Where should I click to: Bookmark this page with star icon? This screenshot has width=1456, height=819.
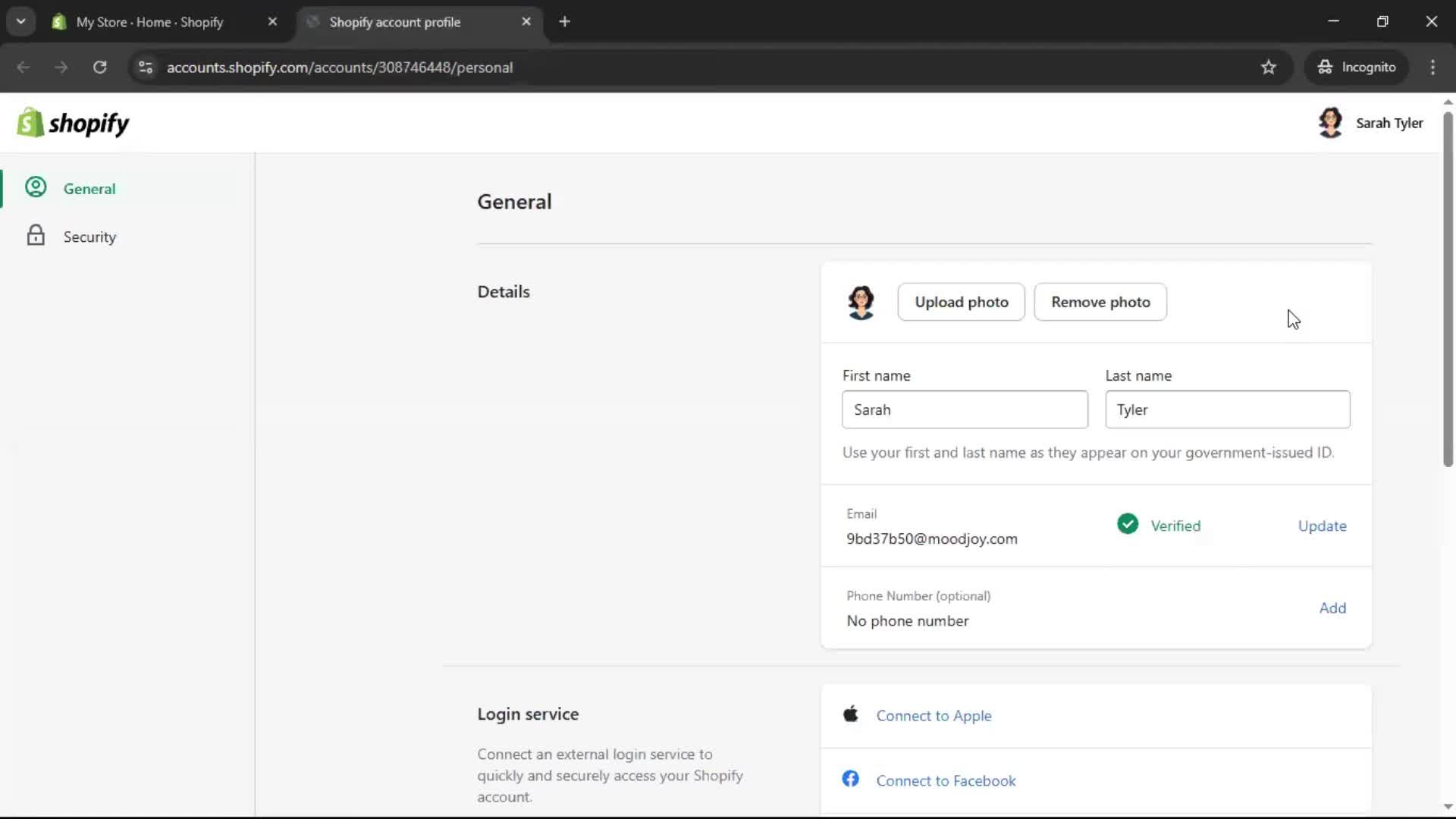pyautogui.click(x=1269, y=67)
